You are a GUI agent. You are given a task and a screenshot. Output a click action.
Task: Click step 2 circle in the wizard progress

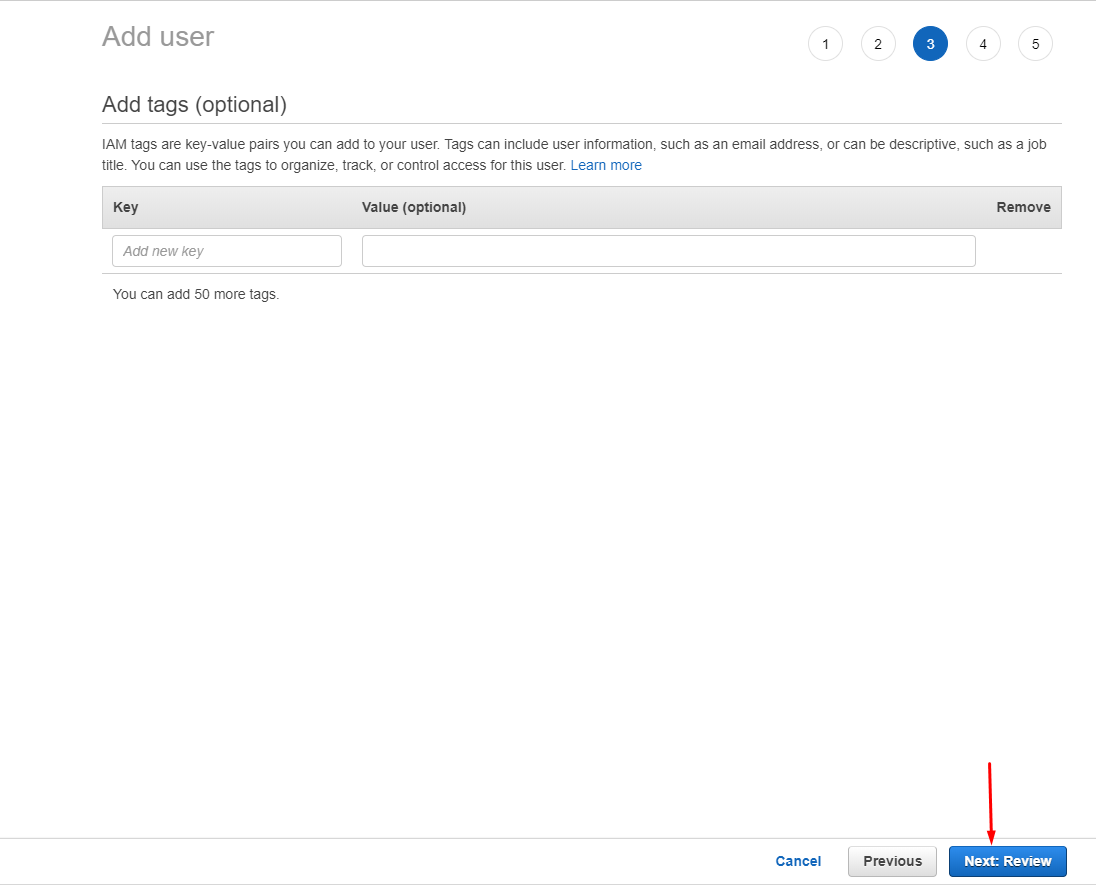(878, 43)
